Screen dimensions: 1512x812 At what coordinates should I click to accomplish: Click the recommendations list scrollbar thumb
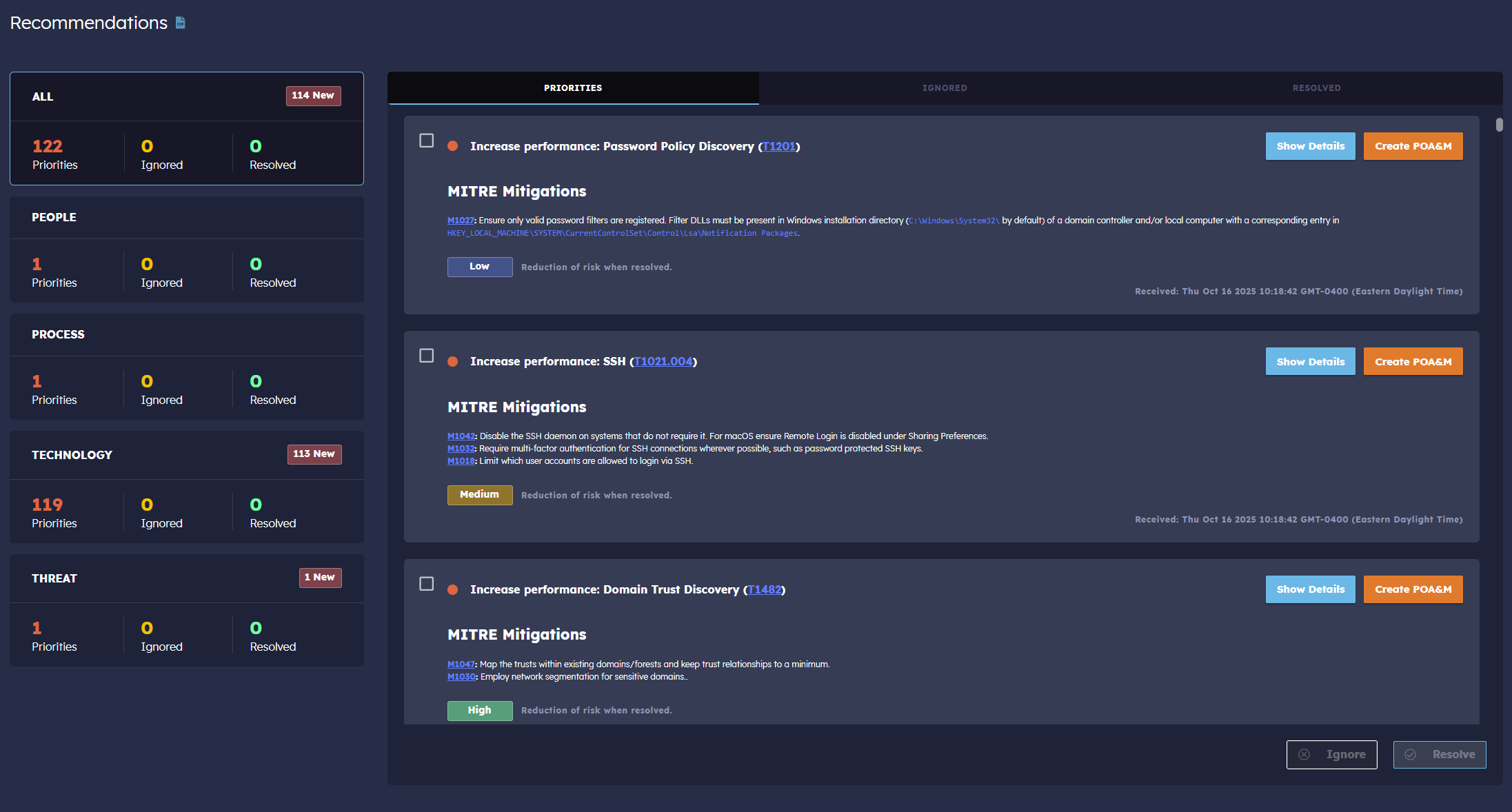tap(1499, 125)
